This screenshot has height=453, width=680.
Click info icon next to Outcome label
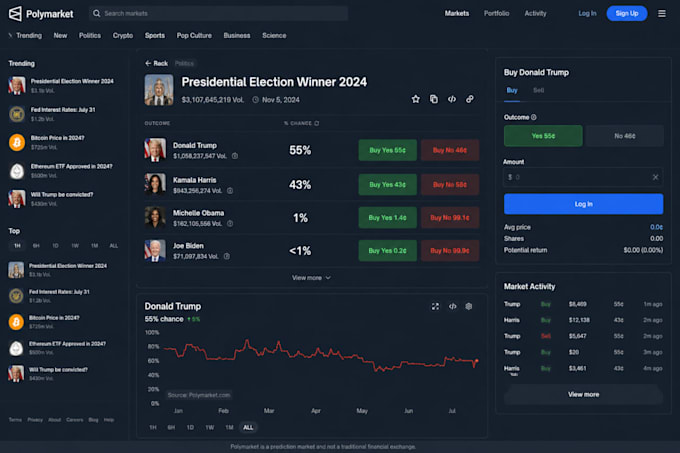pos(534,117)
